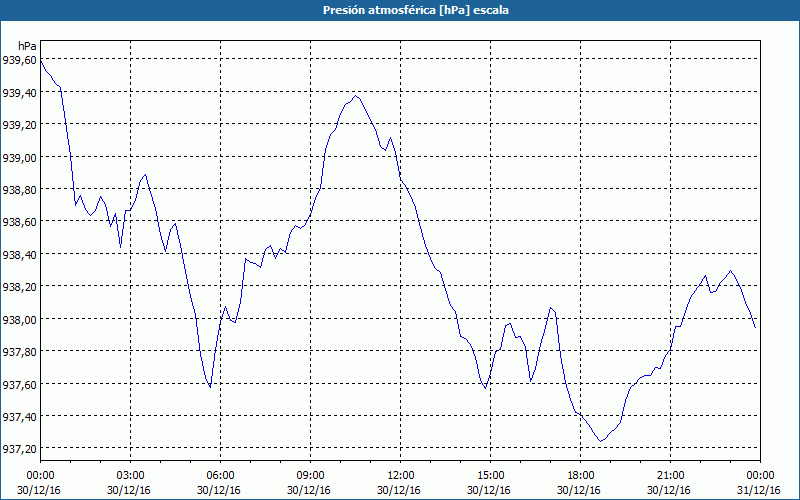Viewport: 800px width, 500px height.
Task: Click the 939,00 y-axis value
Action: pyautogui.click(x=19, y=157)
